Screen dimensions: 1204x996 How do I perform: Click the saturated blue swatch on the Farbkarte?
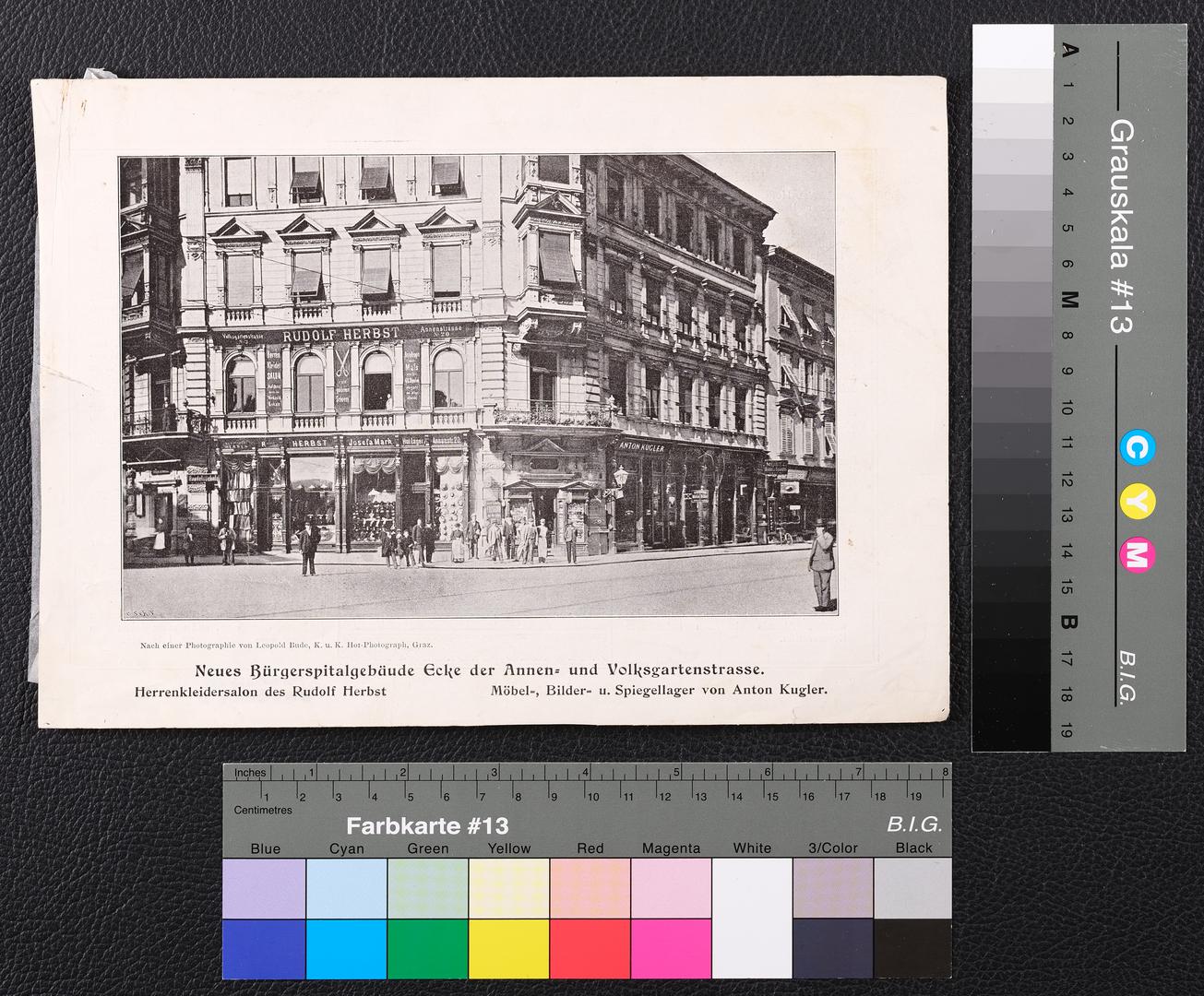tap(264, 948)
